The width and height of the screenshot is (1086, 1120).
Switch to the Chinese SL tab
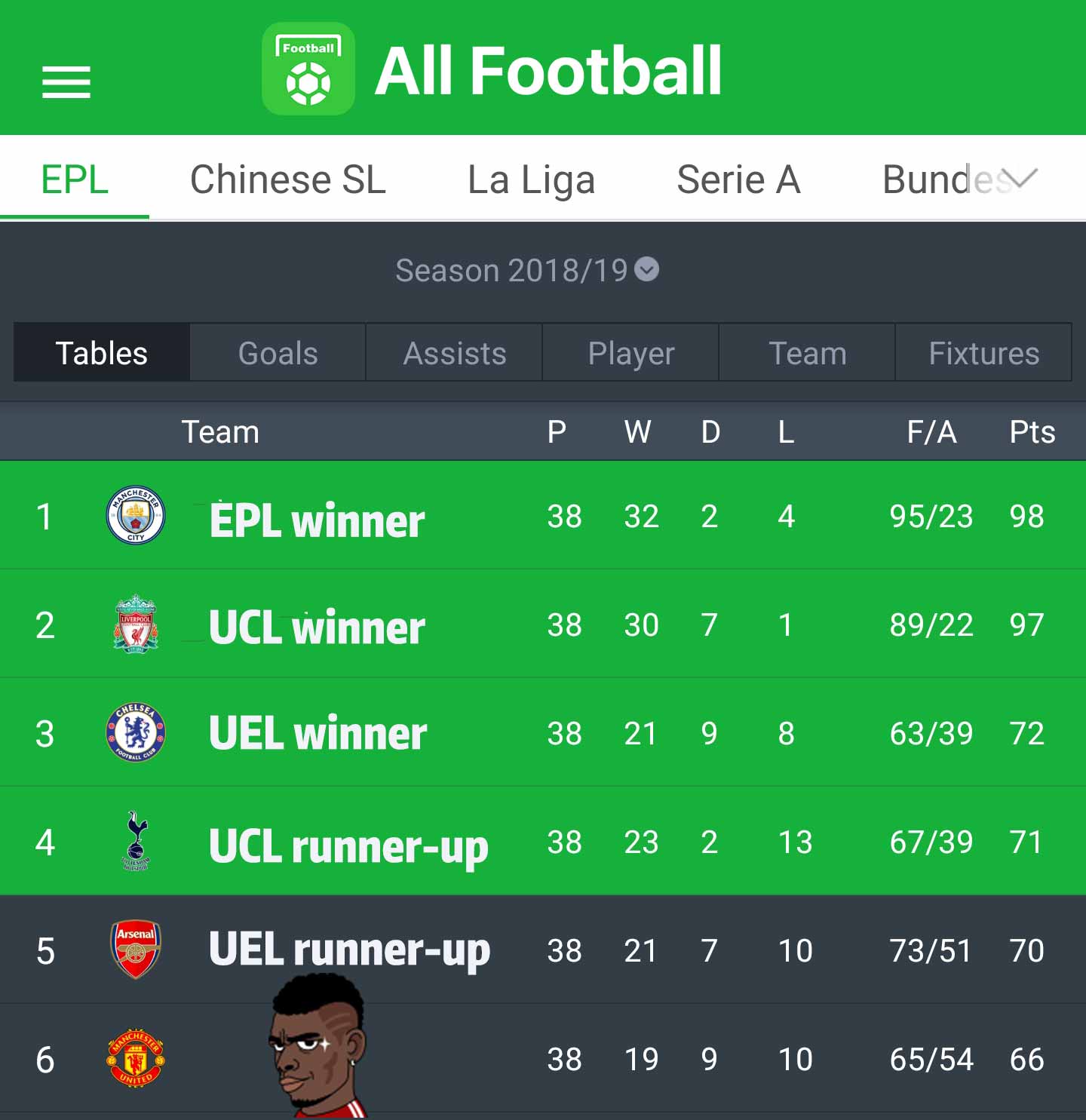pyautogui.click(x=288, y=180)
